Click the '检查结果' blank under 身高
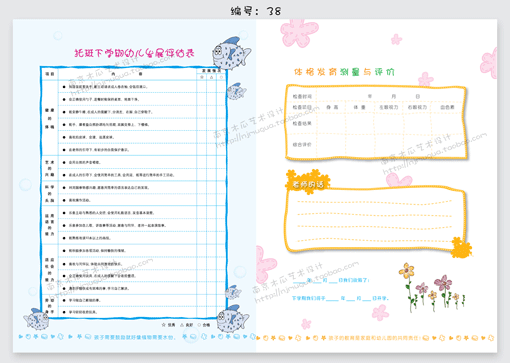This screenshot has width=510, height=363. [332, 123]
